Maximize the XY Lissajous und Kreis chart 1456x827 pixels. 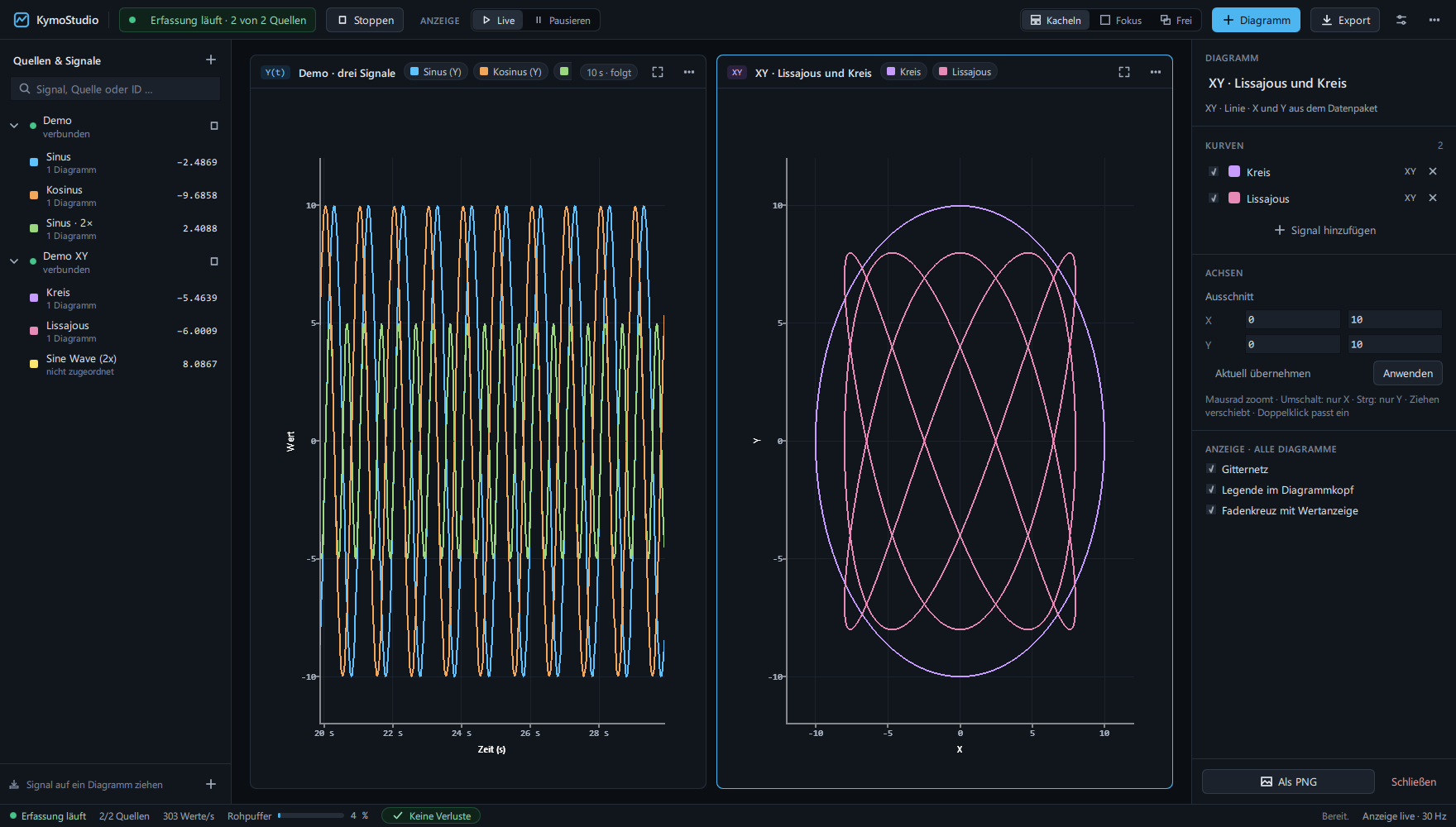(x=1124, y=72)
